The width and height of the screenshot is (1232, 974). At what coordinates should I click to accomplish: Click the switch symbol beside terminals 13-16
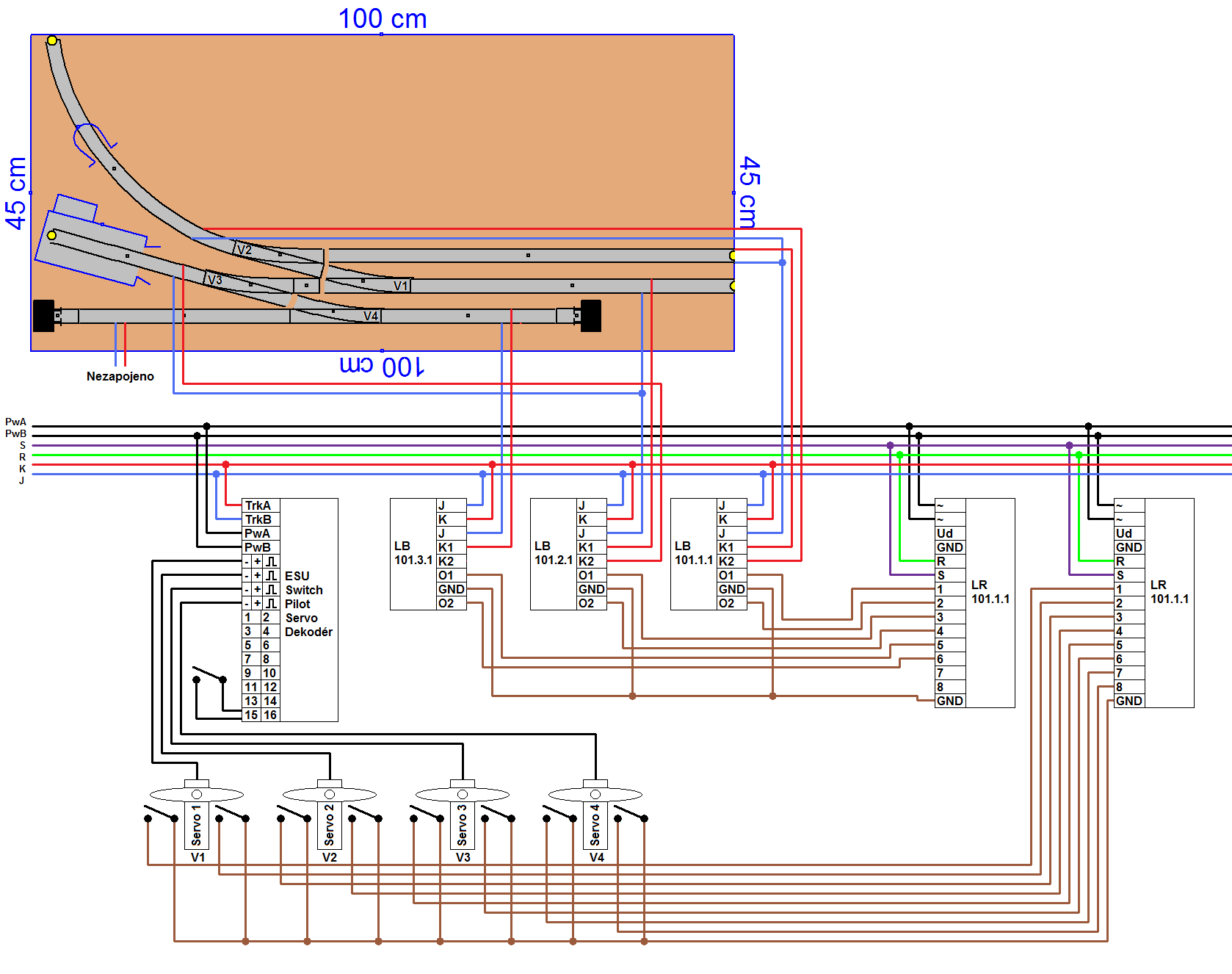point(209,674)
